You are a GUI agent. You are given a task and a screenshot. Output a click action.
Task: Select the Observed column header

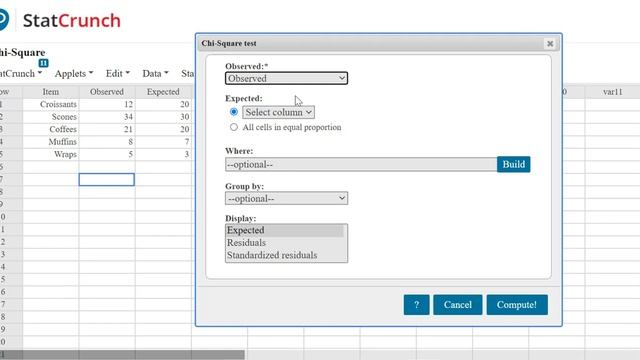pos(107,92)
